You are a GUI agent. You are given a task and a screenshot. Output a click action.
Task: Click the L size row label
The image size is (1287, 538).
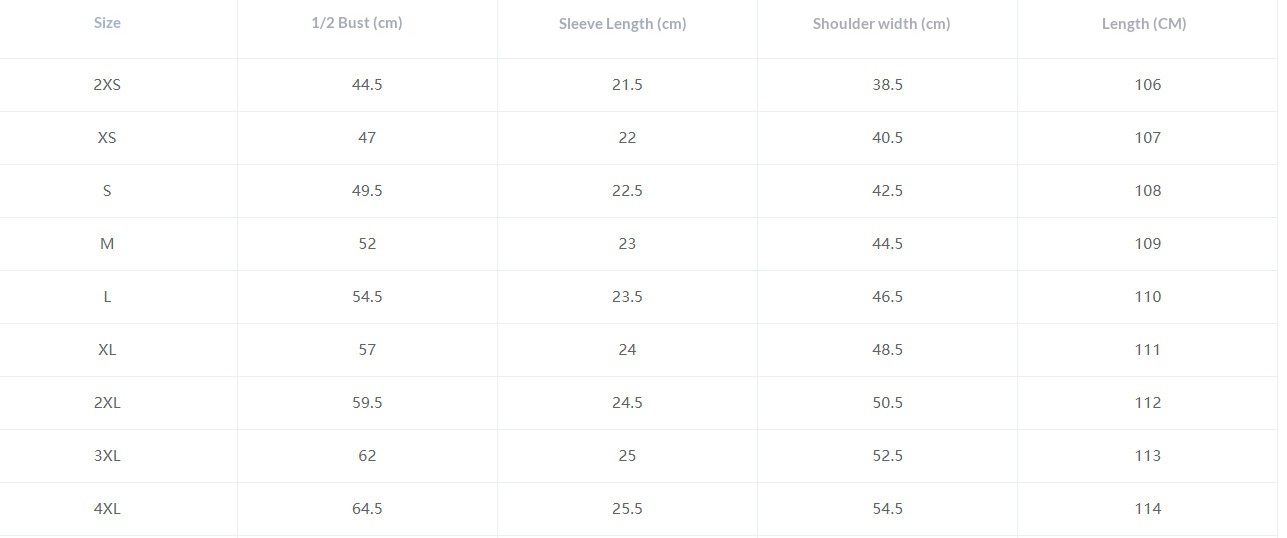click(x=107, y=297)
